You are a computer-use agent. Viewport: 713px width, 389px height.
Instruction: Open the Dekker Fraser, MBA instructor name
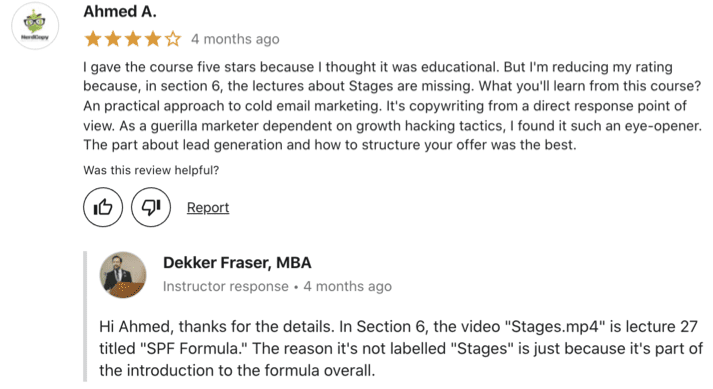point(237,263)
